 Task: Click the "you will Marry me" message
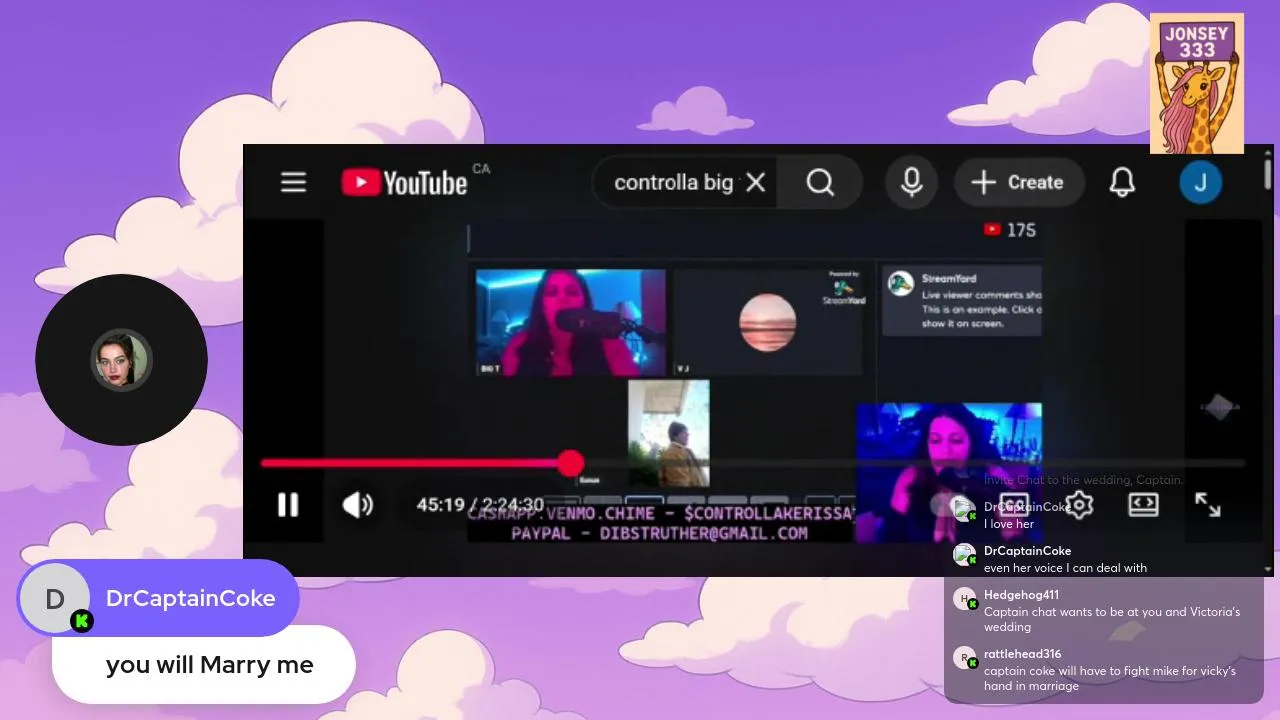[210, 665]
